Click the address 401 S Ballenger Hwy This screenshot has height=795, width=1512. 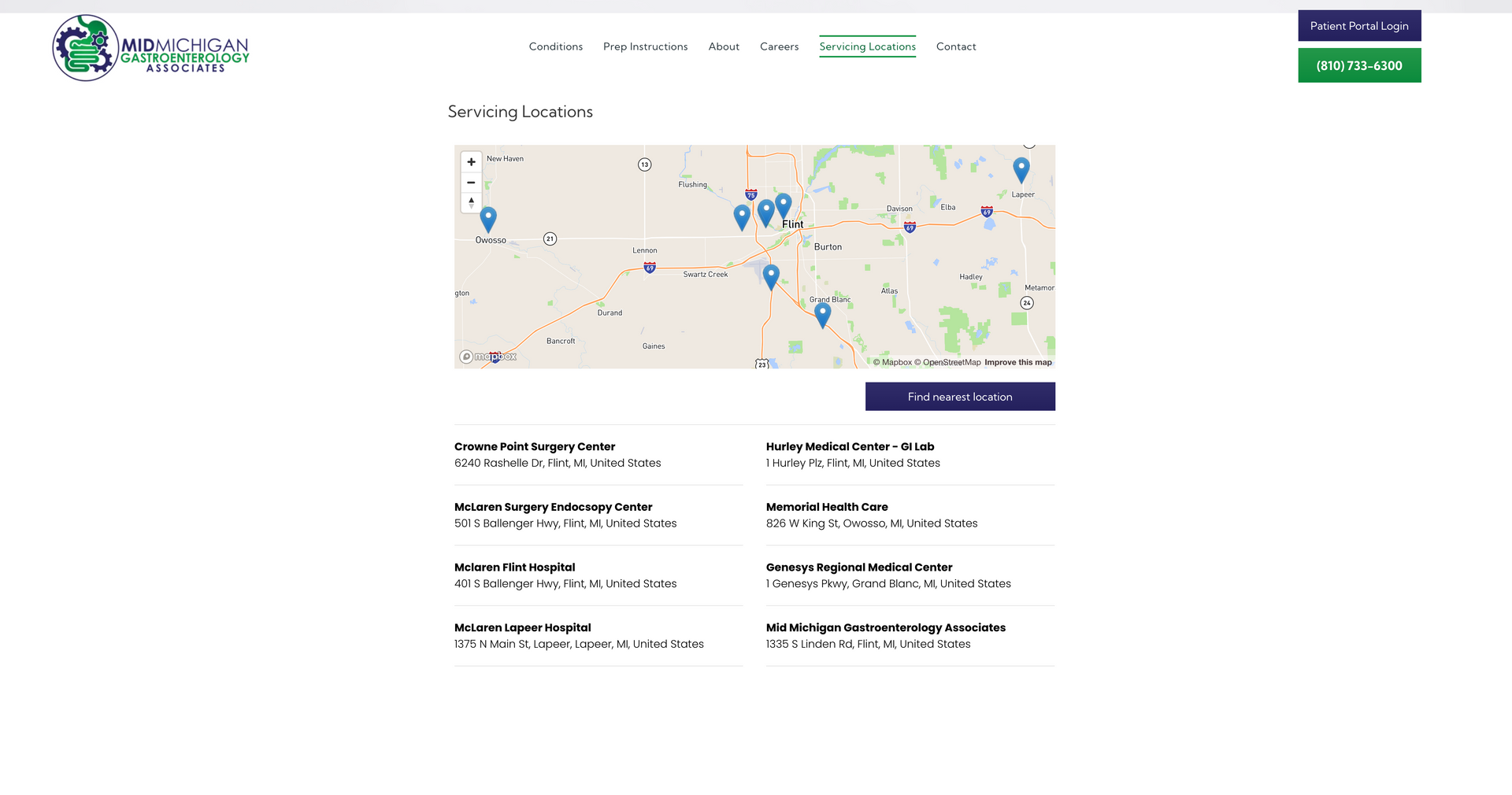(x=565, y=584)
